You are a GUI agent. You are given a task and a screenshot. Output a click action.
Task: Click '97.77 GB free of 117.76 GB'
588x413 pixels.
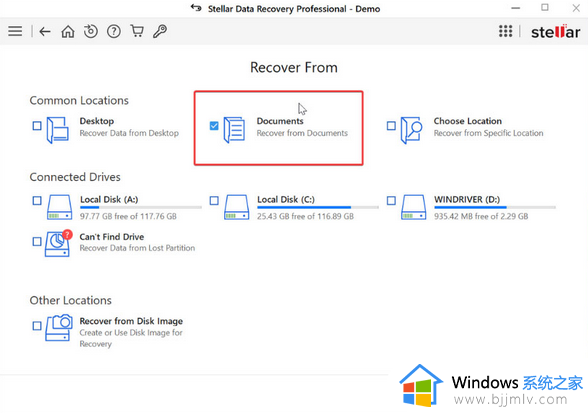128,216
